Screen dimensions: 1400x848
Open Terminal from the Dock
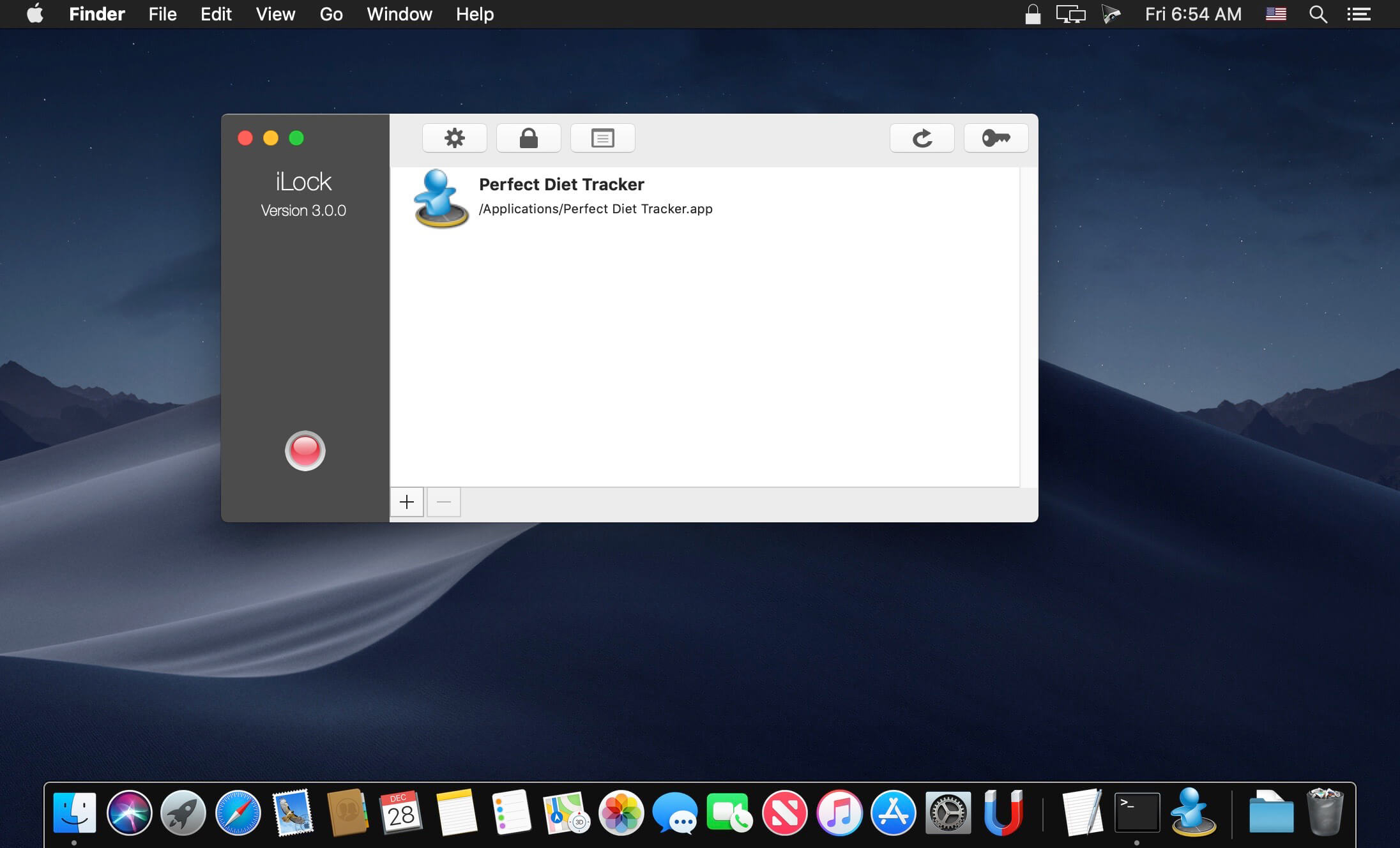pos(1137,813)
